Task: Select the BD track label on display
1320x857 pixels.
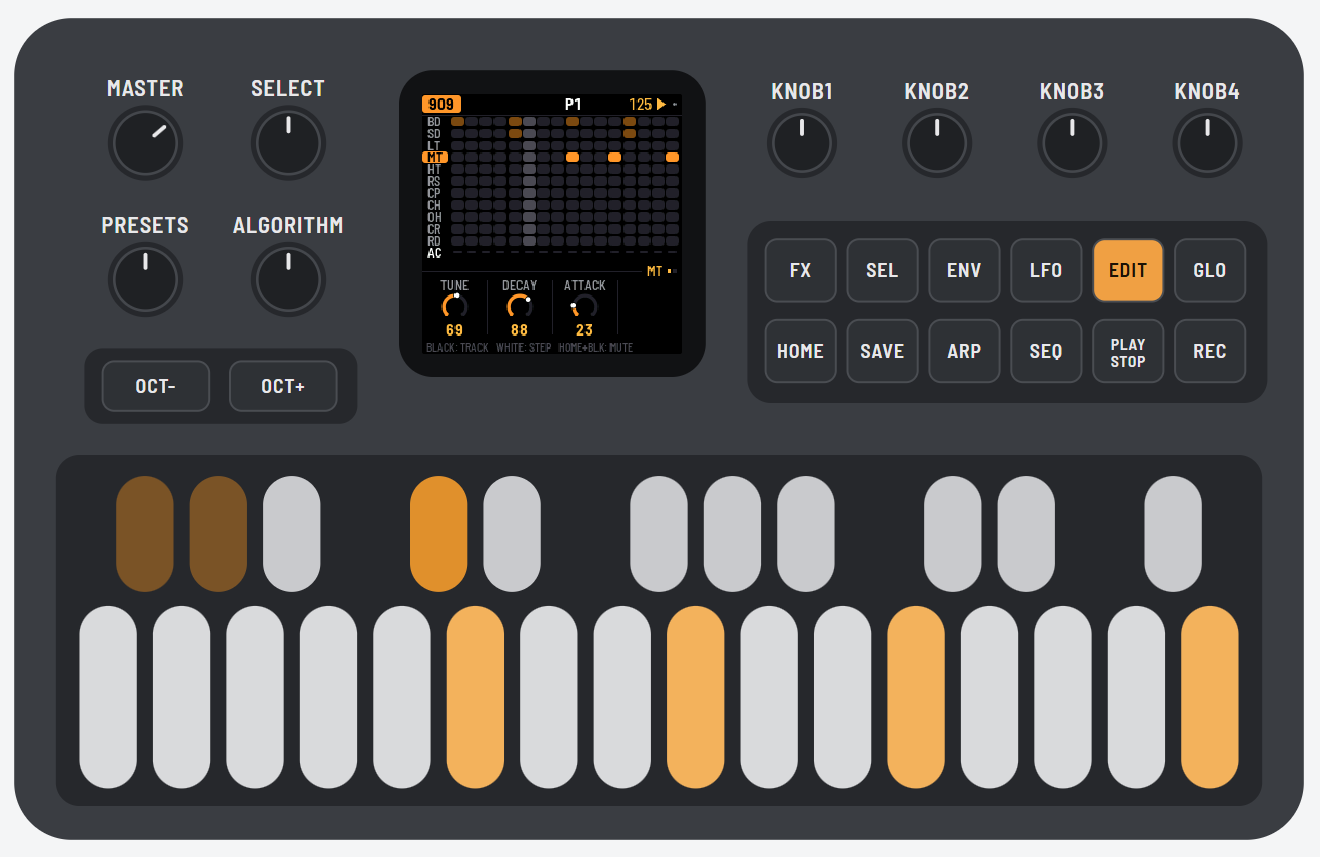Action: (x=434, y=122)
